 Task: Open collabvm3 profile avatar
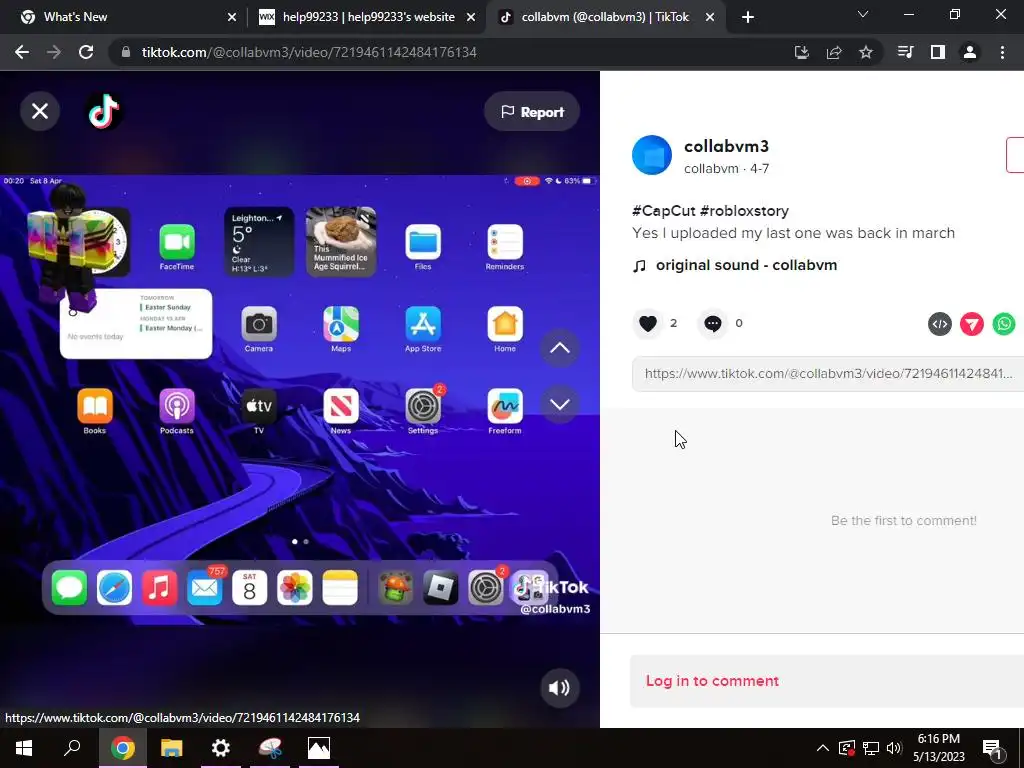pos(652,155)
